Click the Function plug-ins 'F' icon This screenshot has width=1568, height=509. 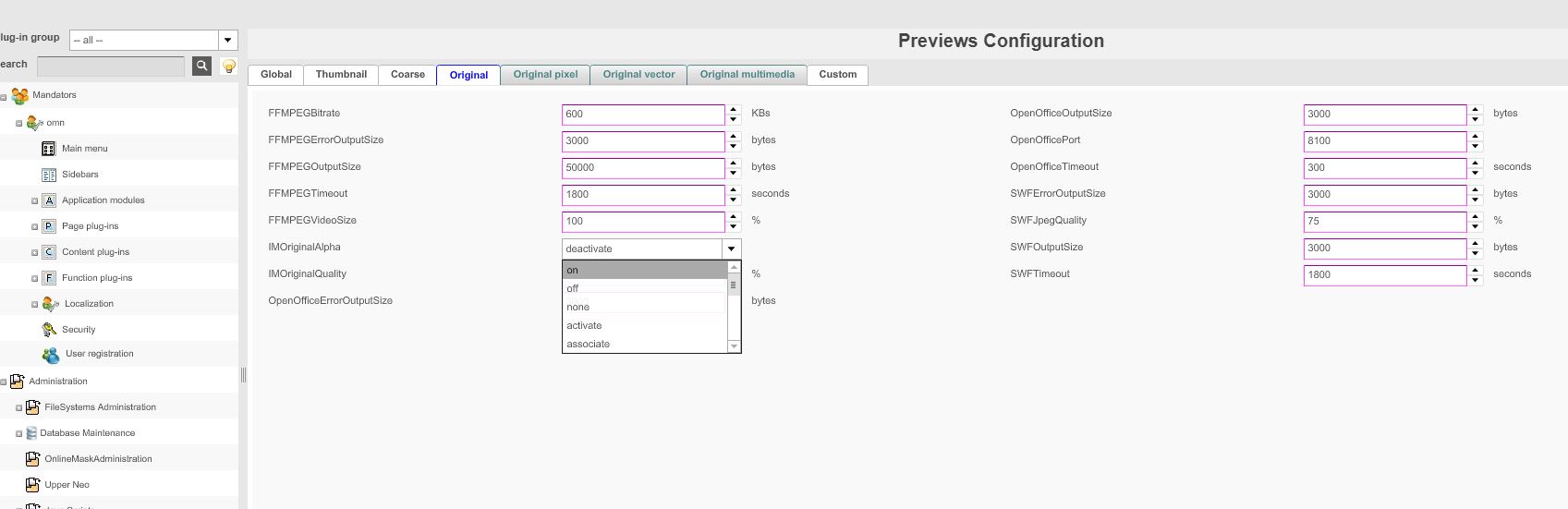tap(49, 277)
